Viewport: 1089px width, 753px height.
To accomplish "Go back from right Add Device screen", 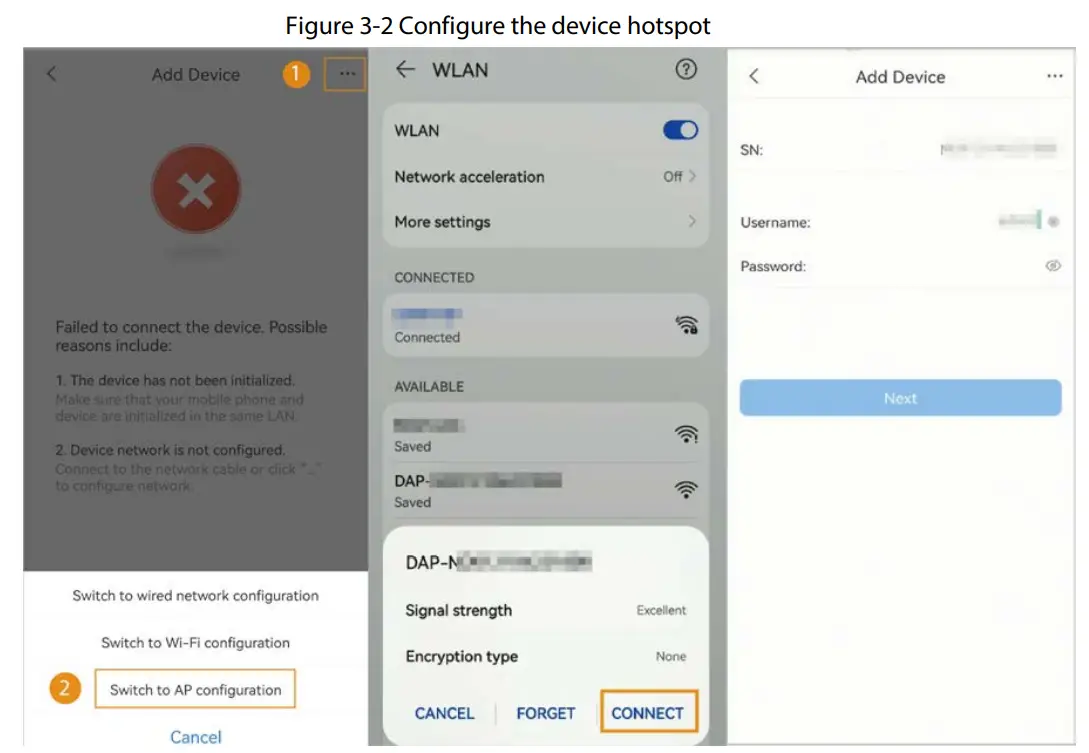I will pos(754,77).
